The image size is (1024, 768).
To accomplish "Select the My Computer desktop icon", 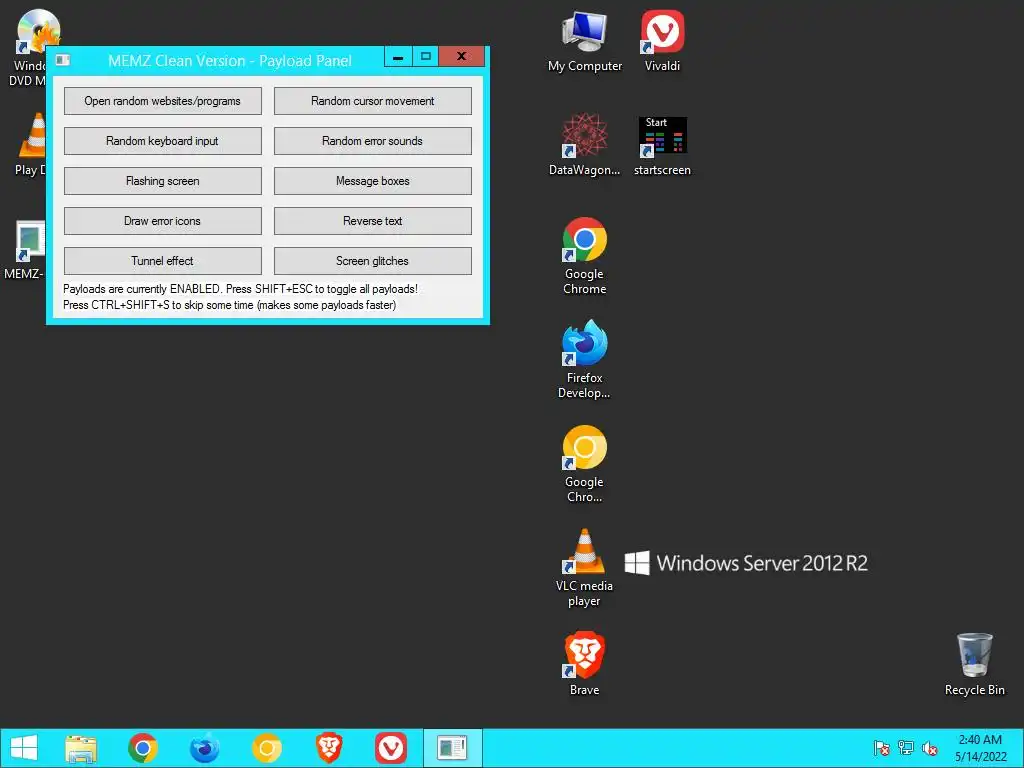I will coord(584,41).
